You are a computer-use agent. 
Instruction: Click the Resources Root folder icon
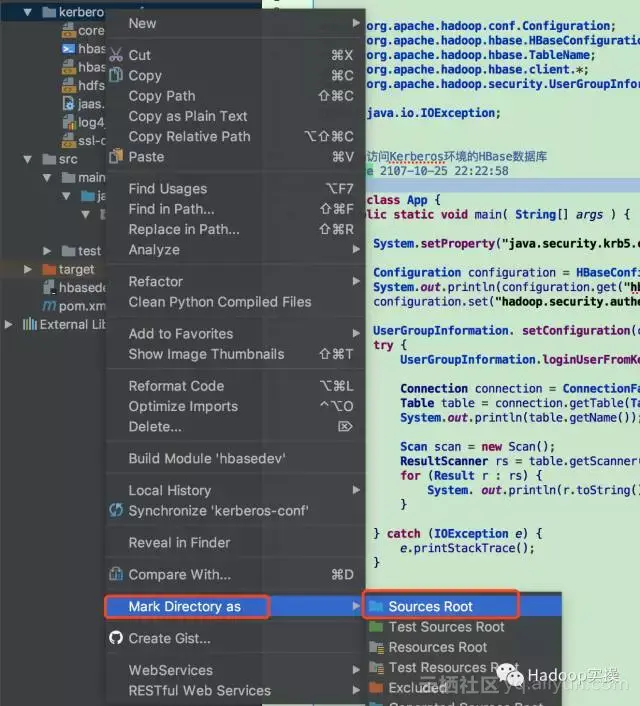tap(376, 647)
